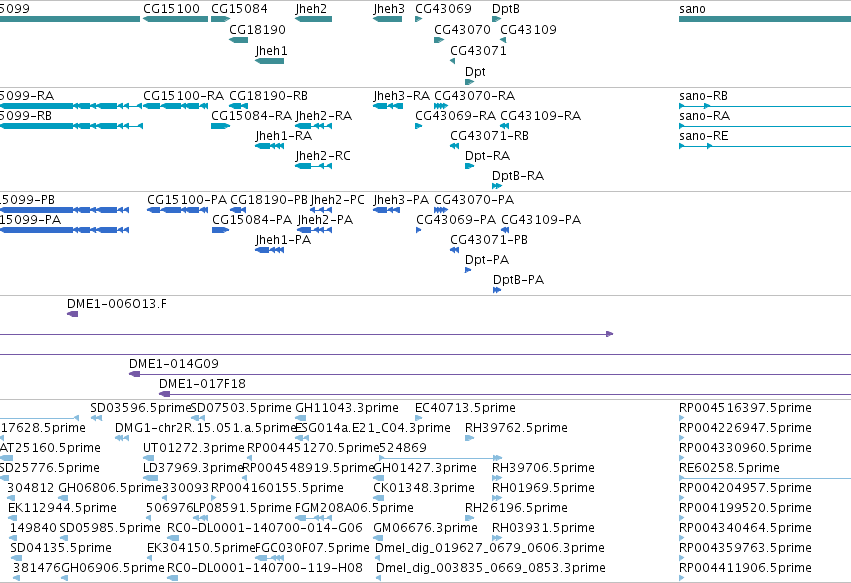Select EST EC40713.5prime
Image resolution: width=851 pixels, height=583 pixels.
point(418,418)
